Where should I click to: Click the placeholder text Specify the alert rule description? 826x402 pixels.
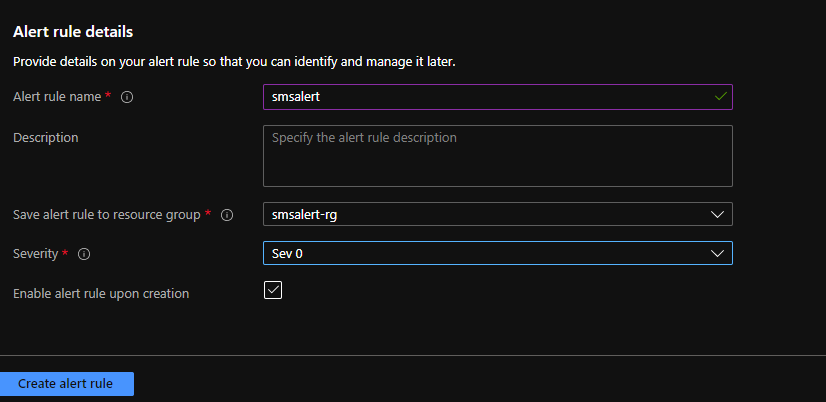364,138
